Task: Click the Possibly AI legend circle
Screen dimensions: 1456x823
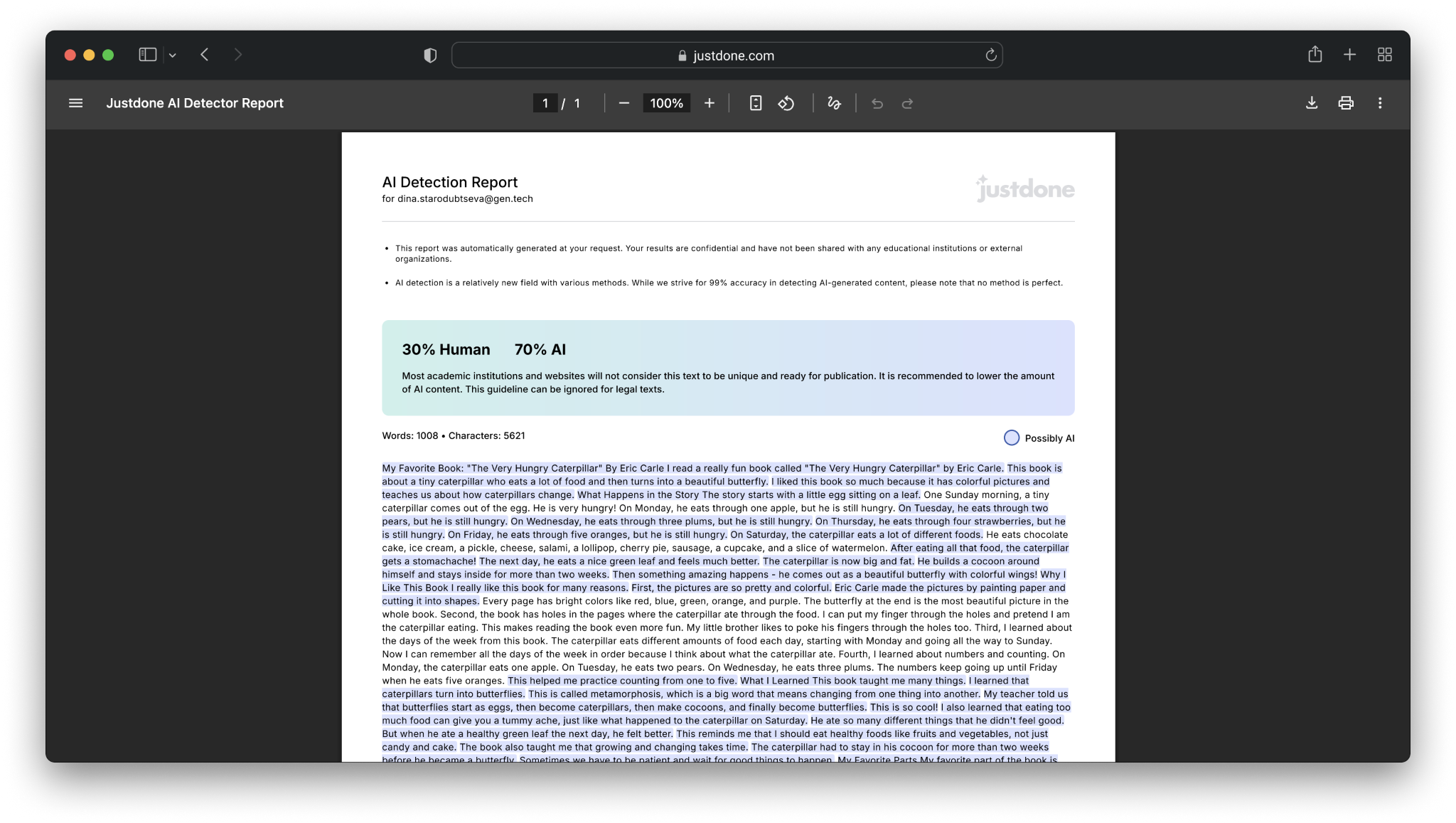Action: coord(1011,437)
